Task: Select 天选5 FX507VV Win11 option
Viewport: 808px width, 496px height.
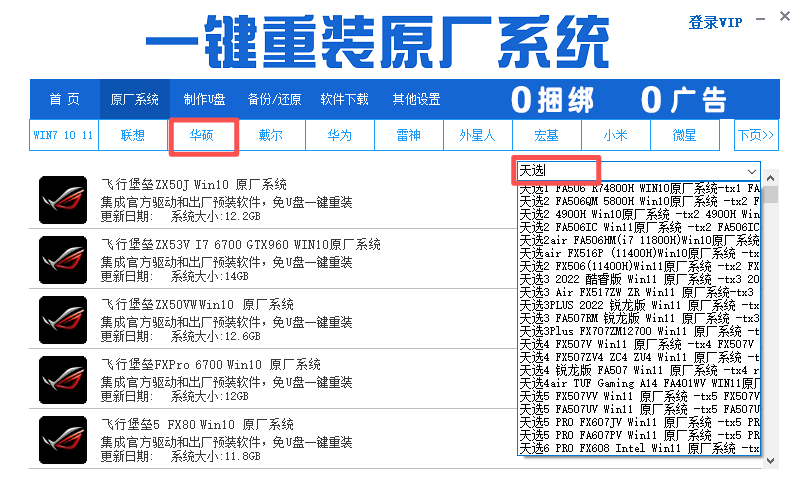Action: [x=639, y=396]
